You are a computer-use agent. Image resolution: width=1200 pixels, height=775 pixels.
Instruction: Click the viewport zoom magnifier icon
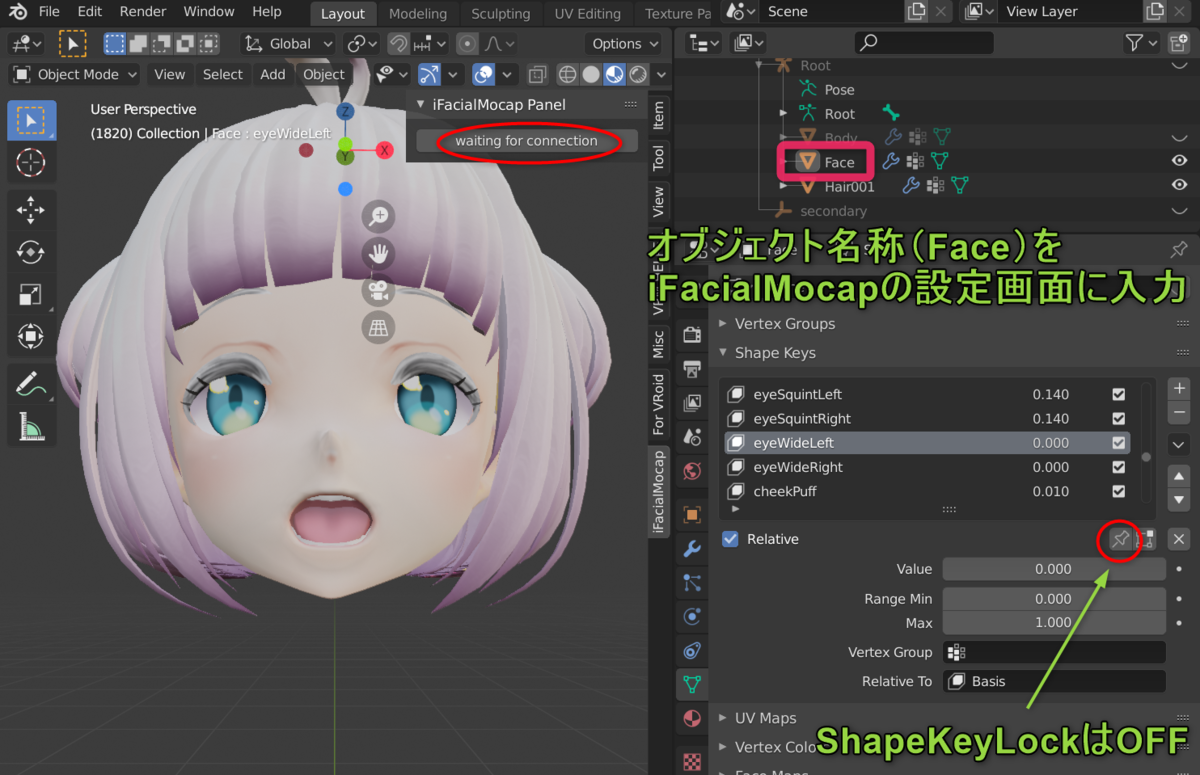tap(379, 217)
